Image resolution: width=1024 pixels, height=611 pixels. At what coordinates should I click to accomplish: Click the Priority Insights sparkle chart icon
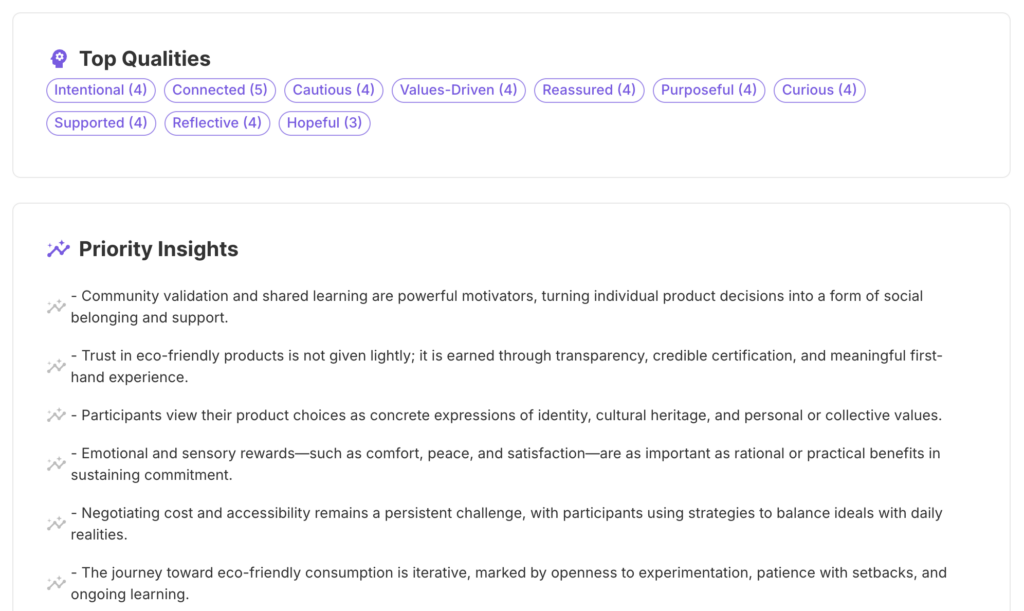tap(58, 249)
